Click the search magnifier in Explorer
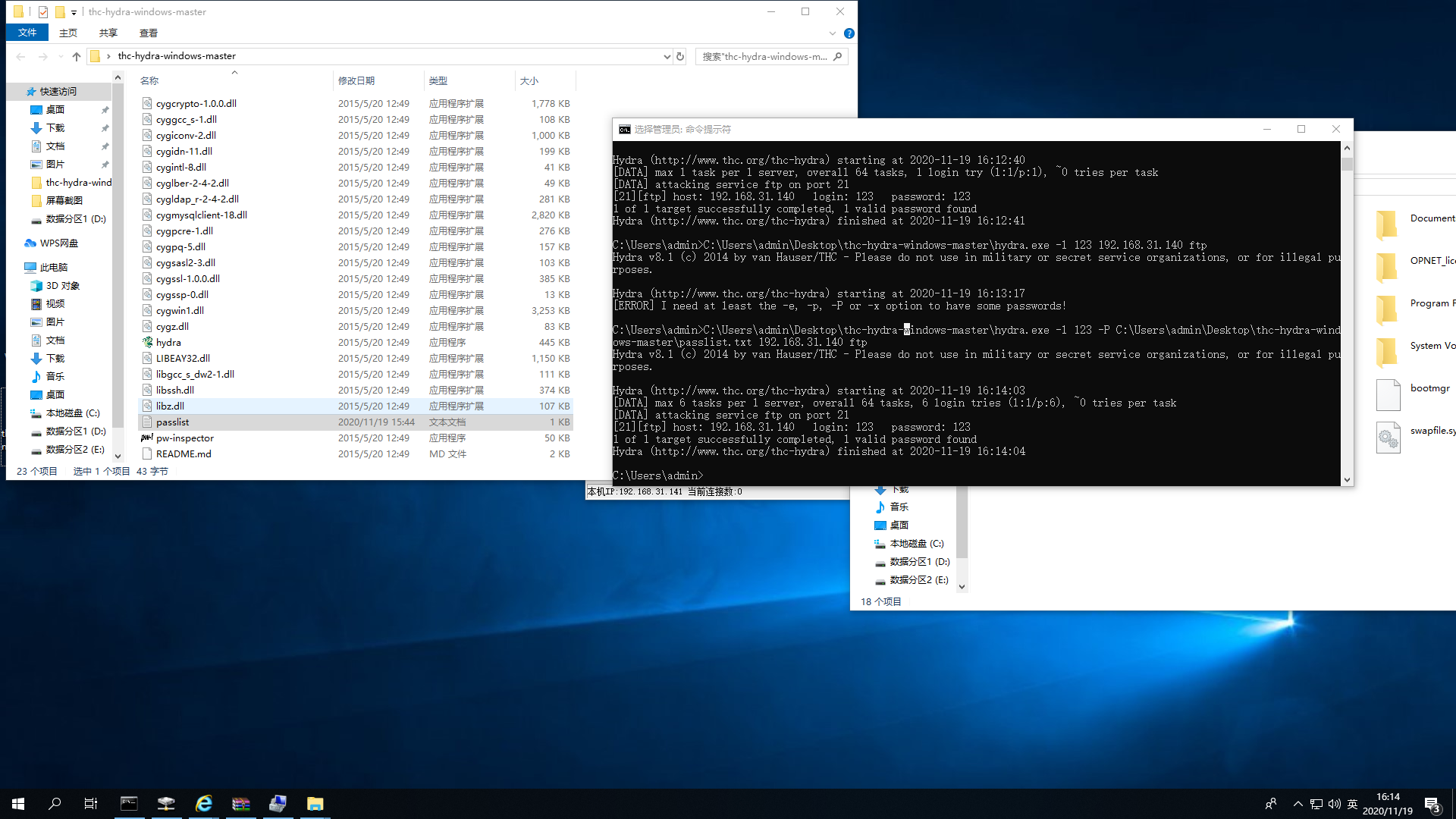 click(x=837, y=56)
